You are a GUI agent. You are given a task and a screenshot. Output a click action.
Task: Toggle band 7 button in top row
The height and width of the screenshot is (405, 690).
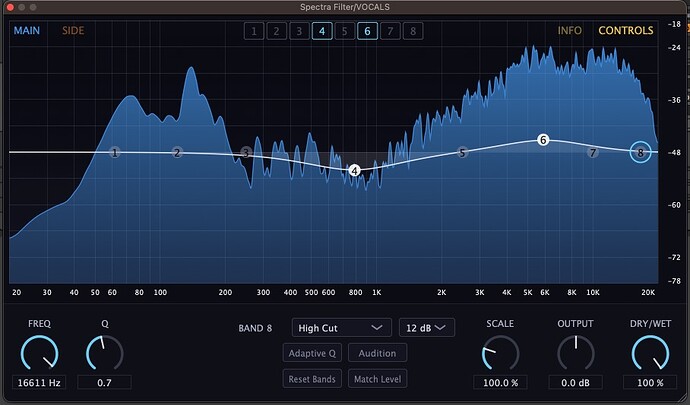point(390,31)
